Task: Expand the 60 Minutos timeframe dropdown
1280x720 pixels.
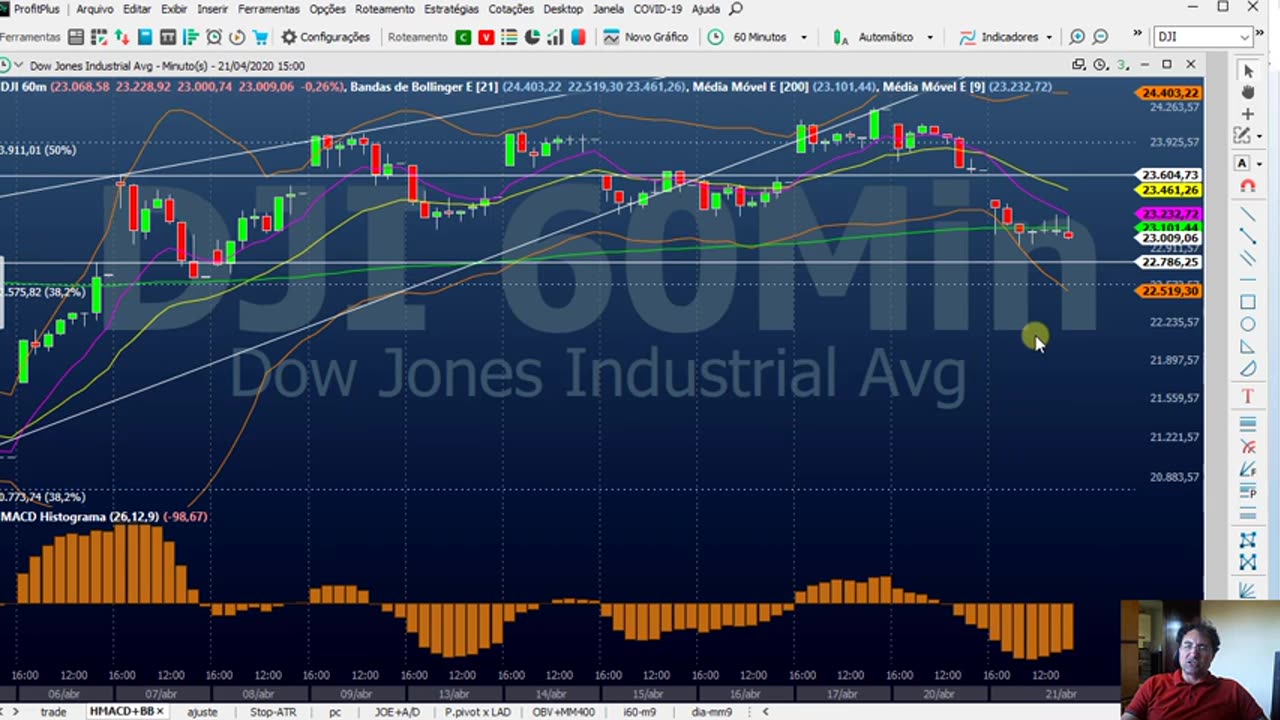Action: pos(804,37)
